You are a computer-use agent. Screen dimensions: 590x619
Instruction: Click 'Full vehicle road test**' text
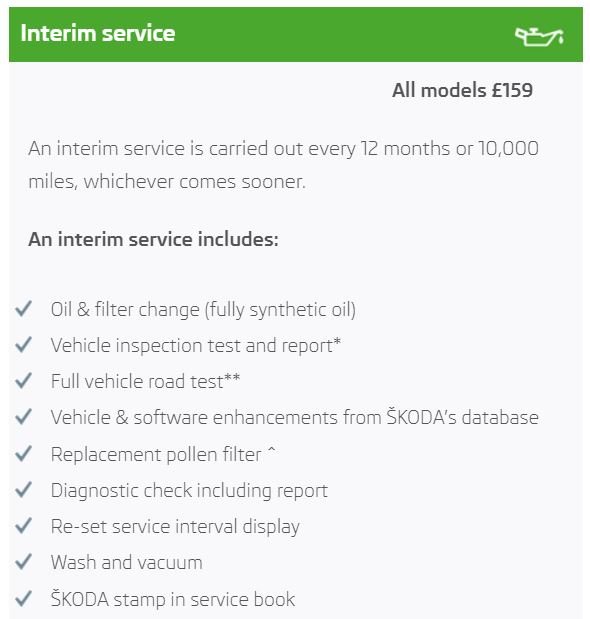coord(145,381)
